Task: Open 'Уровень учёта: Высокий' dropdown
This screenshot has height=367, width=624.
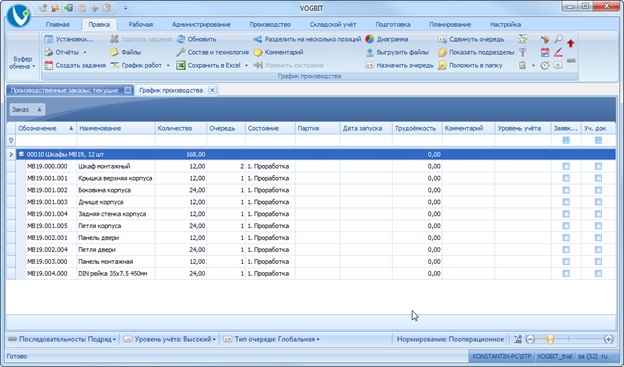Action: [x=170, y=339]
